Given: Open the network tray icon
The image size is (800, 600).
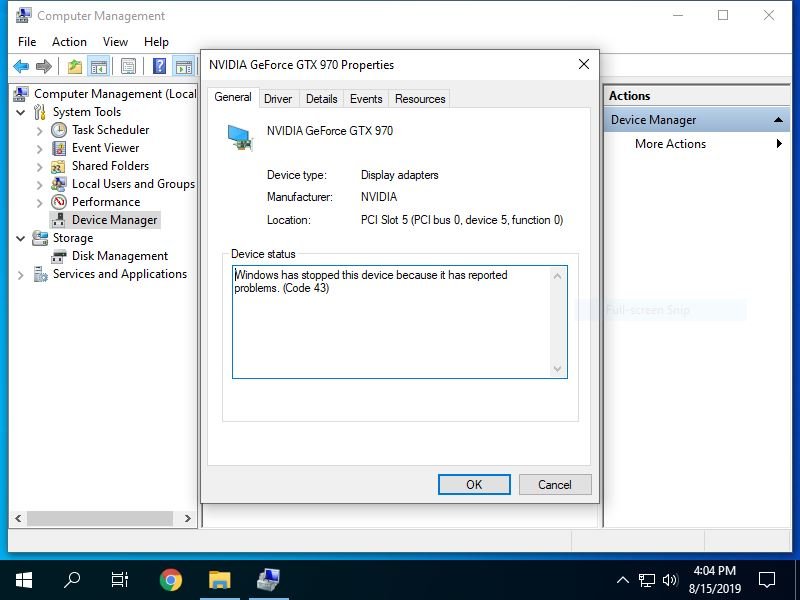Looking at the screenshot, I should pos(646,580).
